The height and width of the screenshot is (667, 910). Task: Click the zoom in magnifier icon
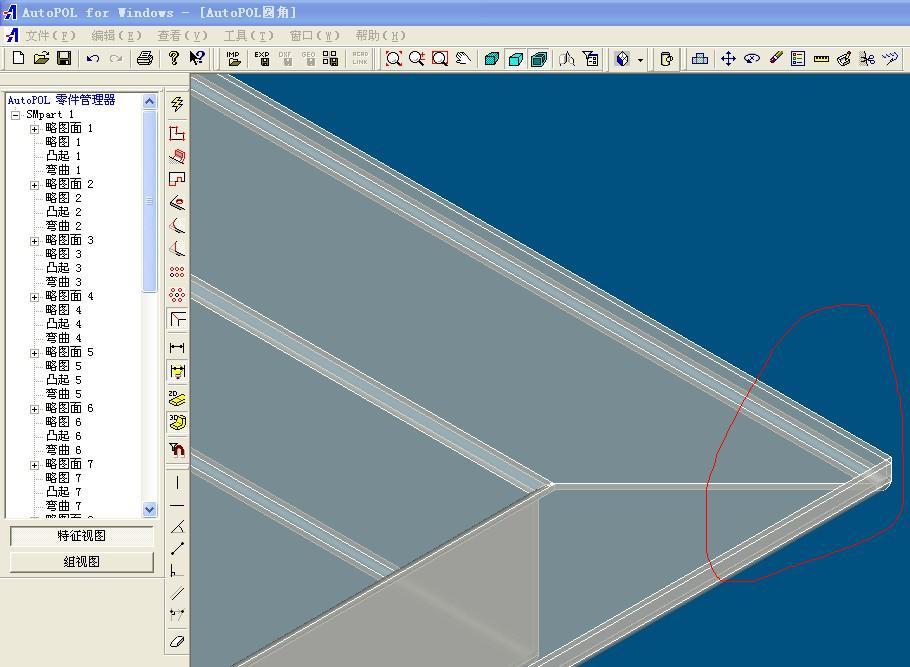click(417, 58)
